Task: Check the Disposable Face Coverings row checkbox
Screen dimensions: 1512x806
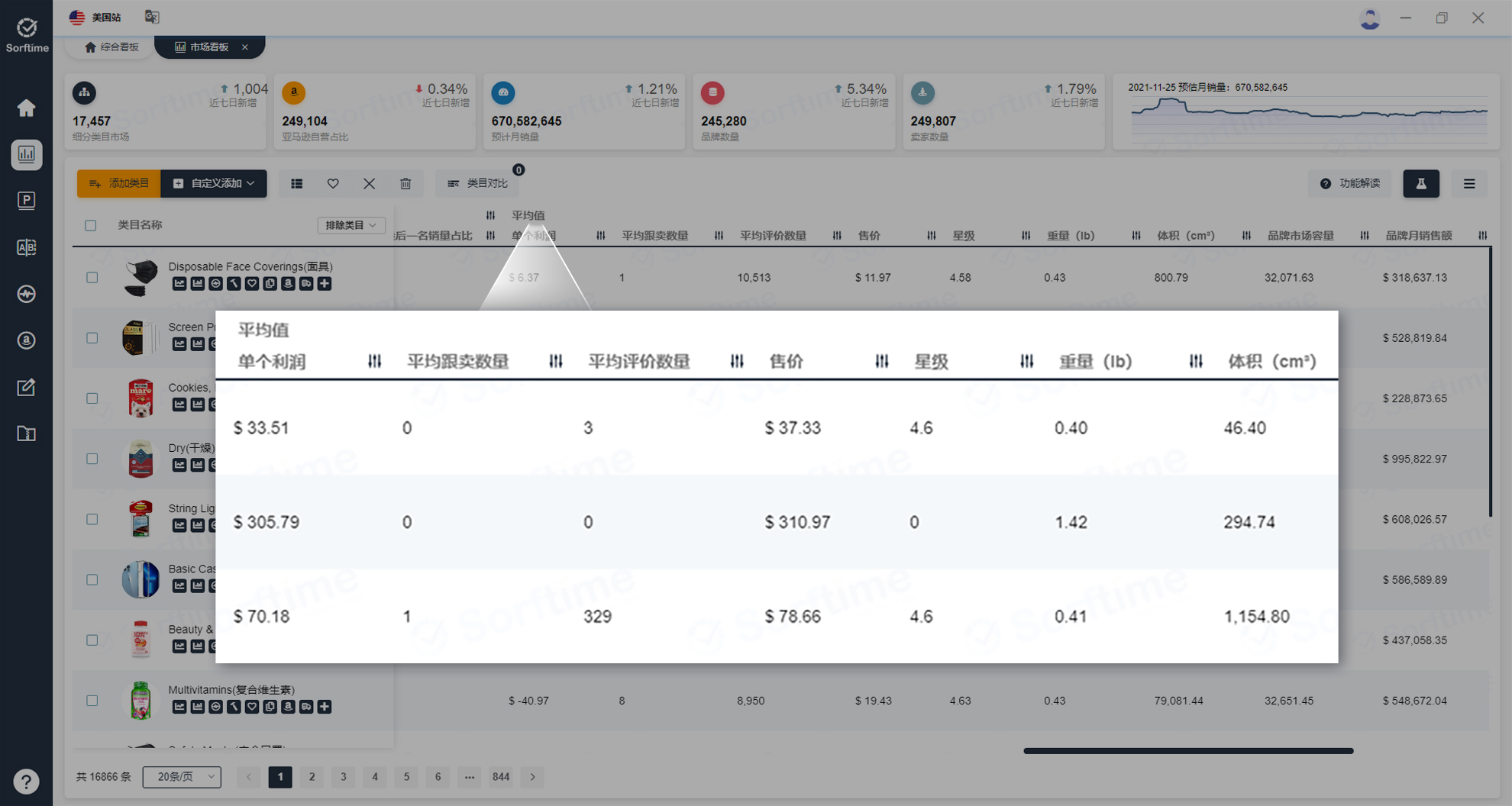Action: 92,278
